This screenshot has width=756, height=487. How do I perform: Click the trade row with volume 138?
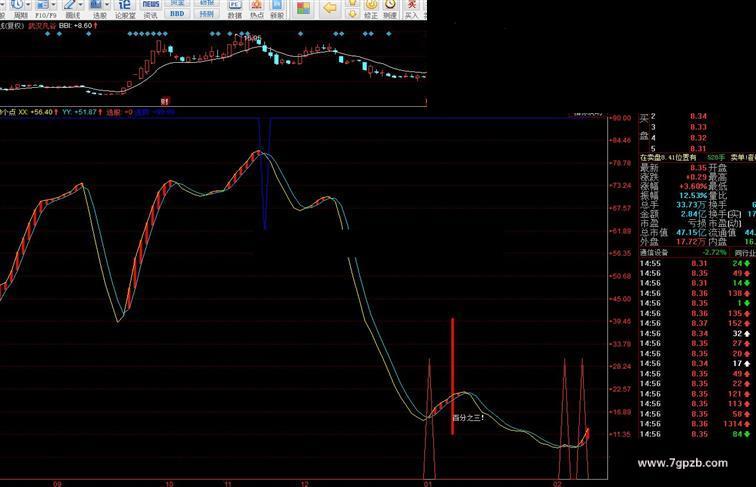(695, 293)
